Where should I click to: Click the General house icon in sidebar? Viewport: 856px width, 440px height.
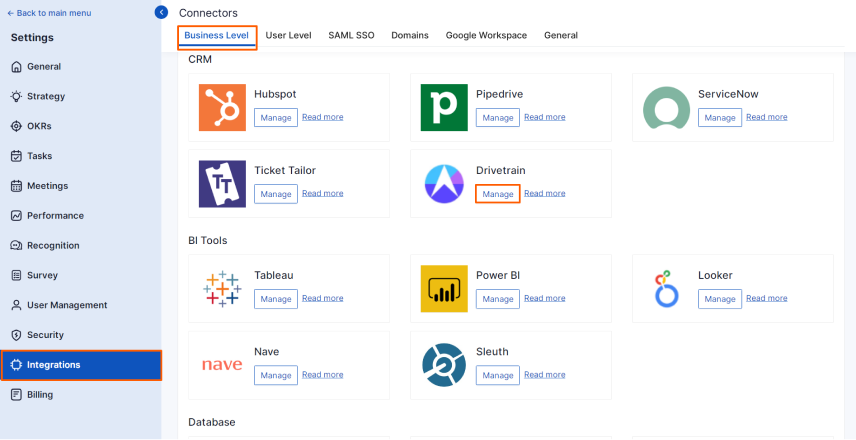pyautogui.click(x=16, y=67)
